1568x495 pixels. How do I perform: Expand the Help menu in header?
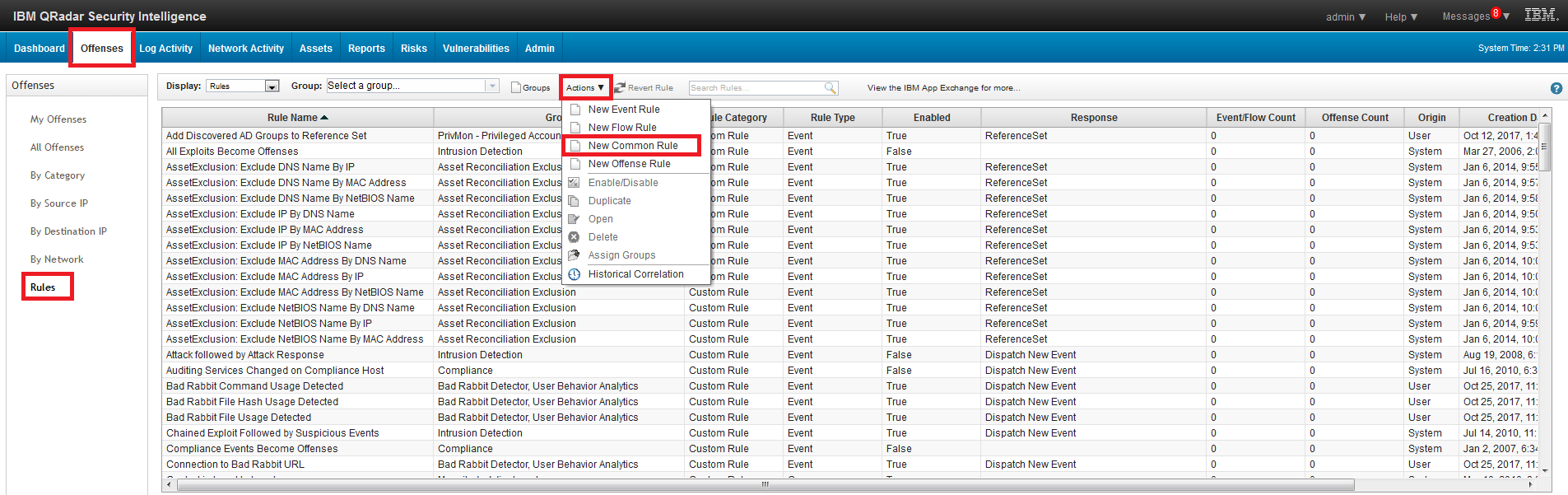coord(1401,16)
